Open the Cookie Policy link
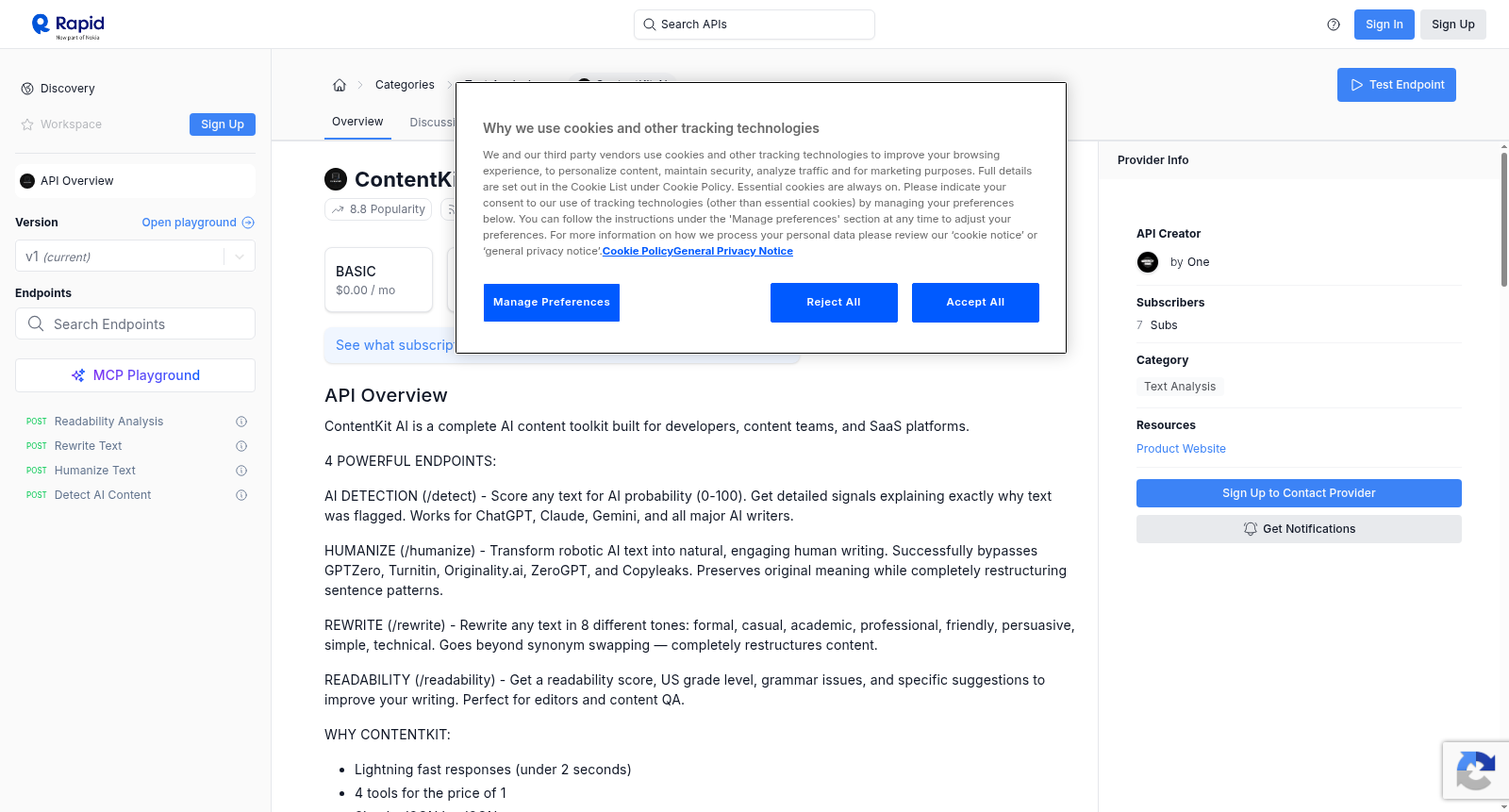The image size is (1509, 812). click(x=638, y=251)
